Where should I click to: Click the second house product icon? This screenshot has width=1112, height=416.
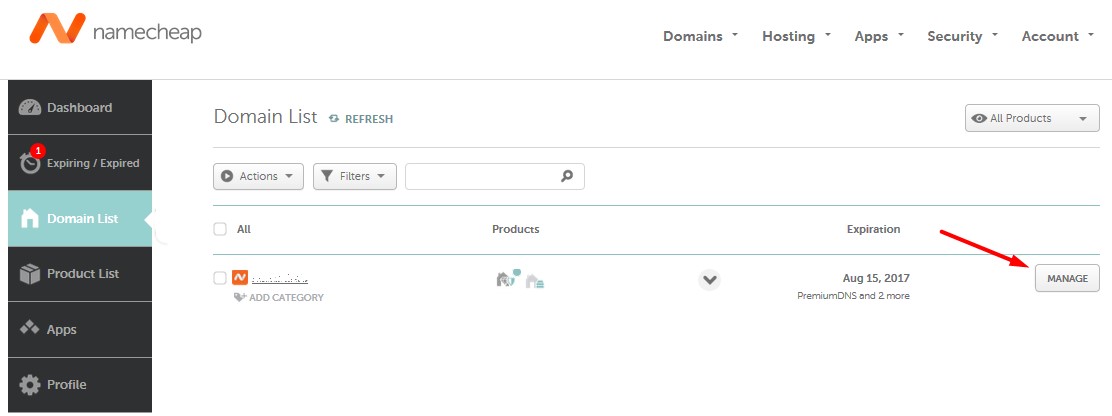[534, 281]
